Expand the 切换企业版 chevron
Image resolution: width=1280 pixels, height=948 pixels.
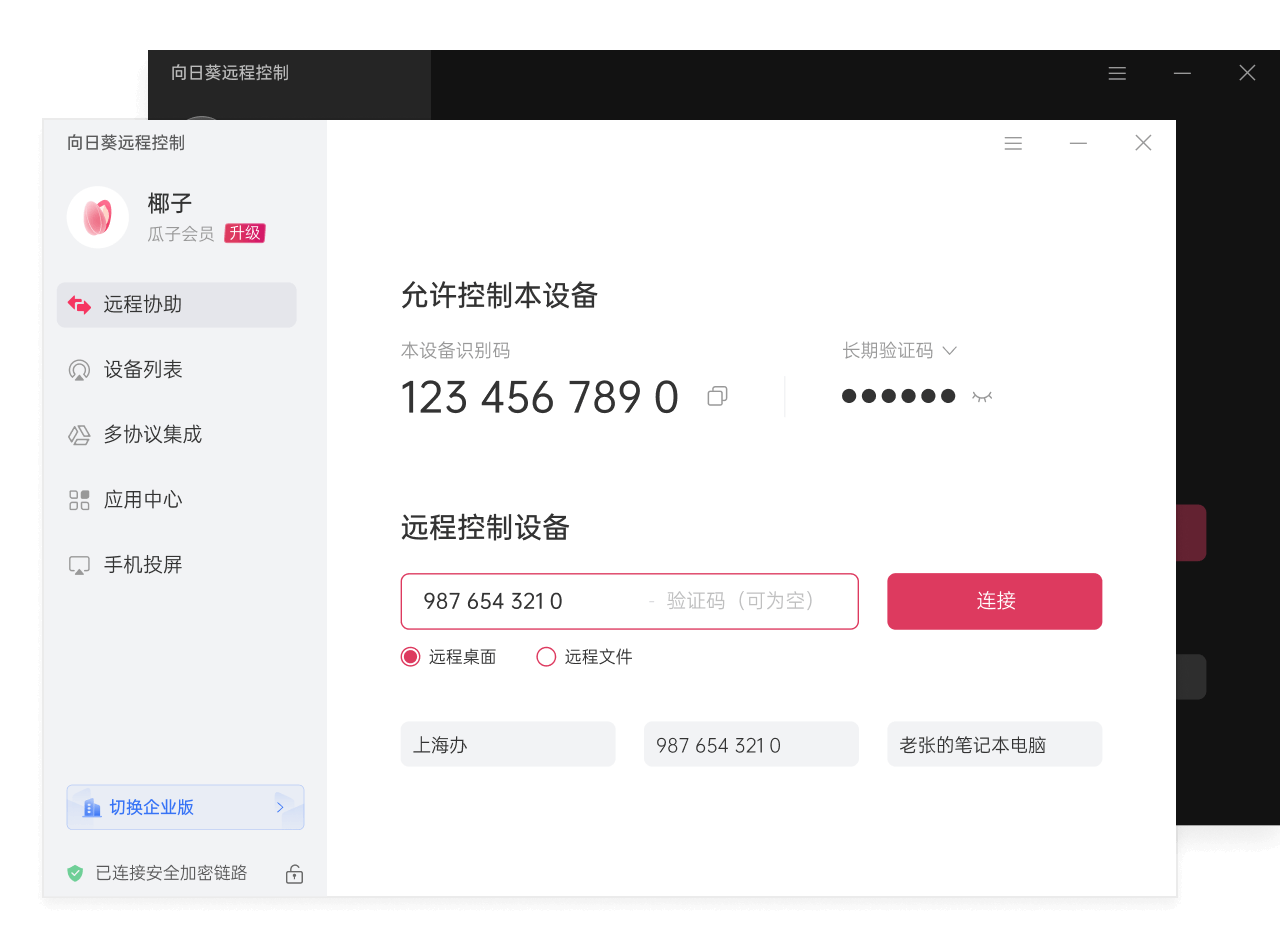click(280, 807)
